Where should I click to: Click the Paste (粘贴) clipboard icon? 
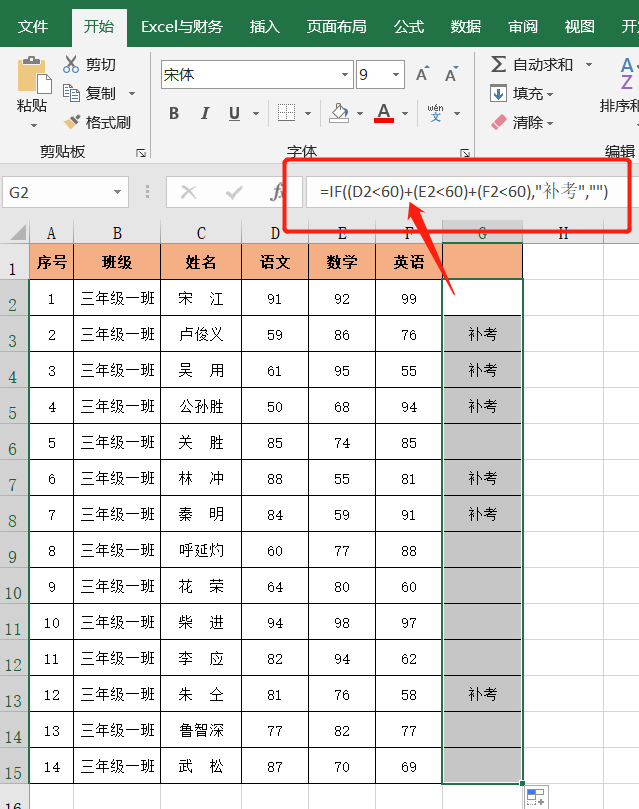[x=34, y=76]
